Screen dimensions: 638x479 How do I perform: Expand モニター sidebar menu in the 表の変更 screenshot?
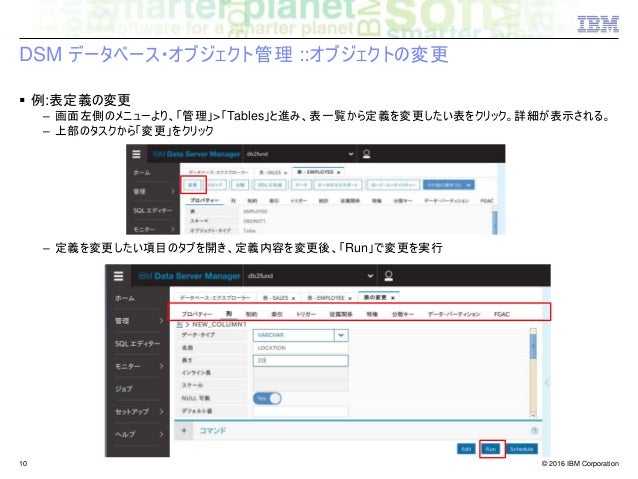161,366
